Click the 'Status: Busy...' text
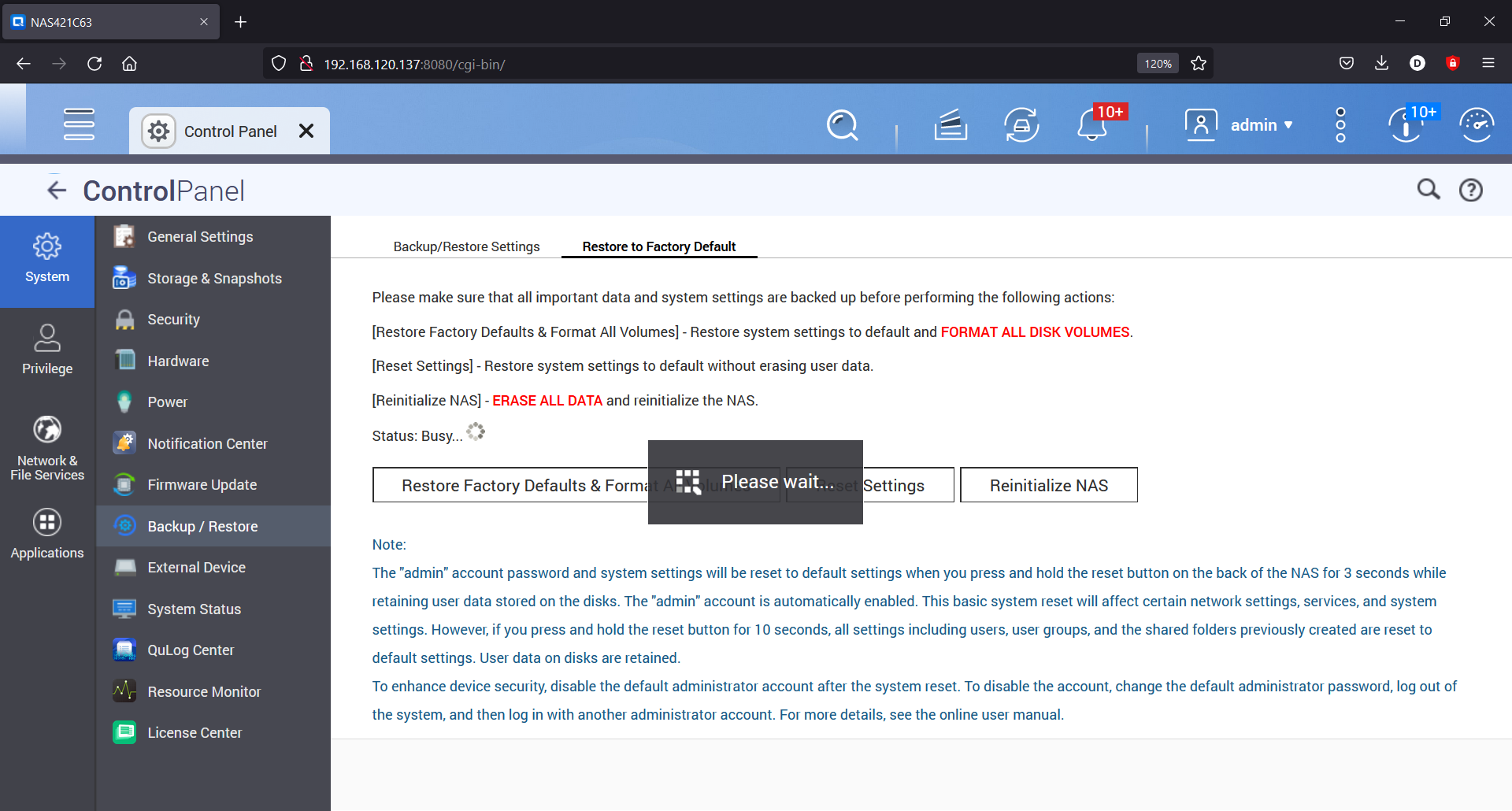The image size is (1512, 811). click(417, 435)
